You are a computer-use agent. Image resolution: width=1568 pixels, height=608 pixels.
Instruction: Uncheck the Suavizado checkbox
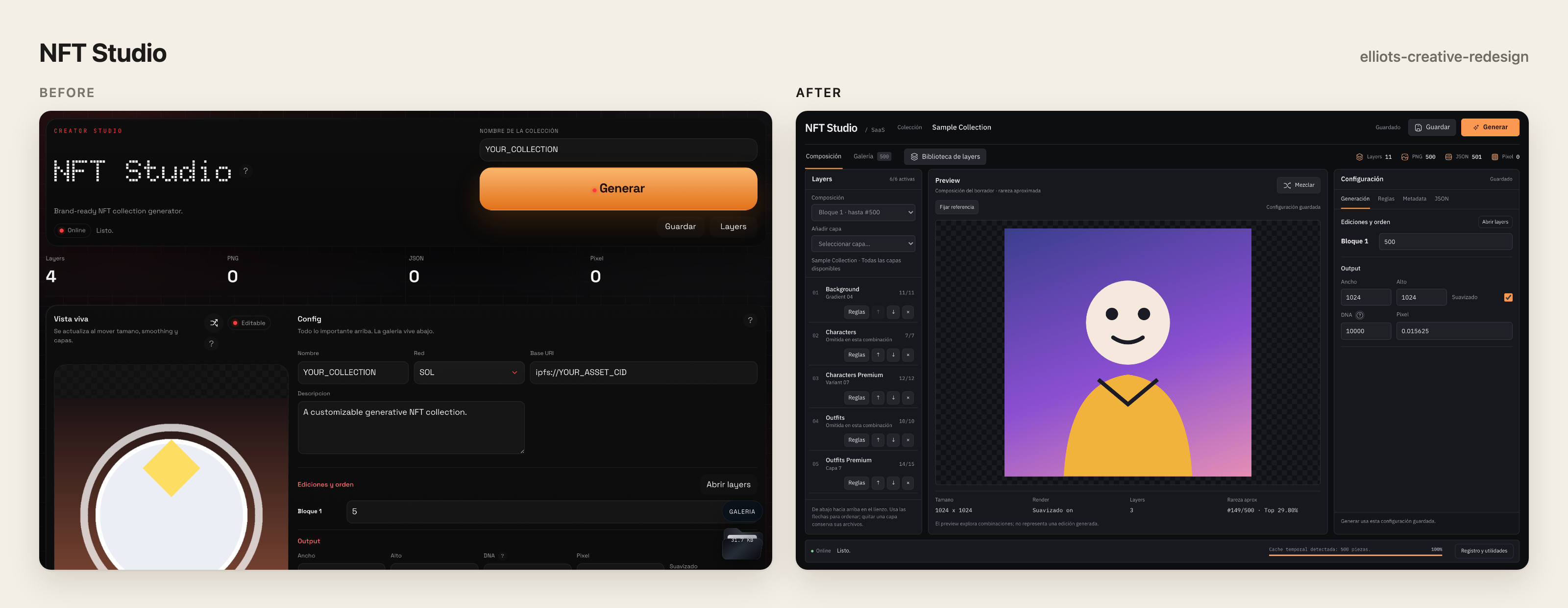coord(1508,297)
